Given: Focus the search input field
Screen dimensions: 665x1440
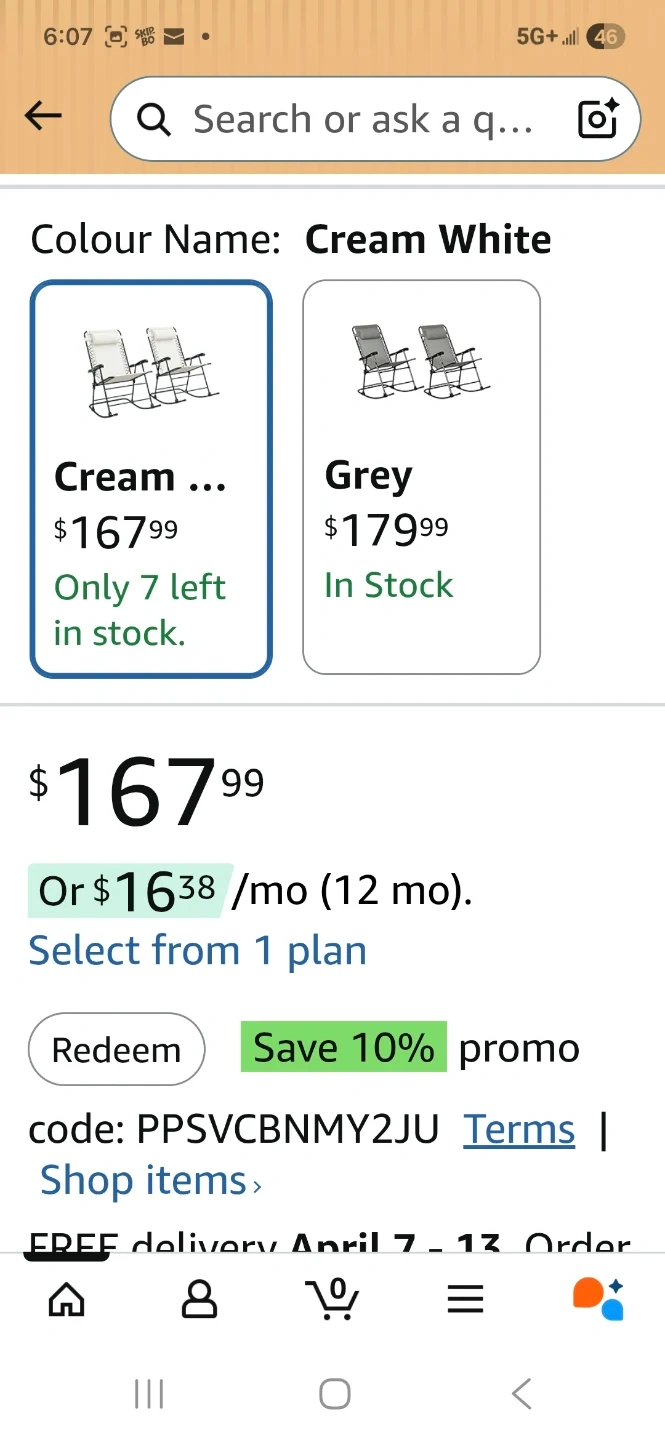Looking at the screenshot, I should [360, 120].
